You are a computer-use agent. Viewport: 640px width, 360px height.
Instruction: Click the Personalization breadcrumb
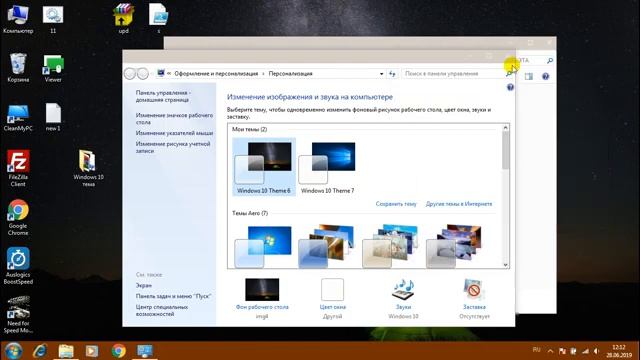click(x=290, y=73)
